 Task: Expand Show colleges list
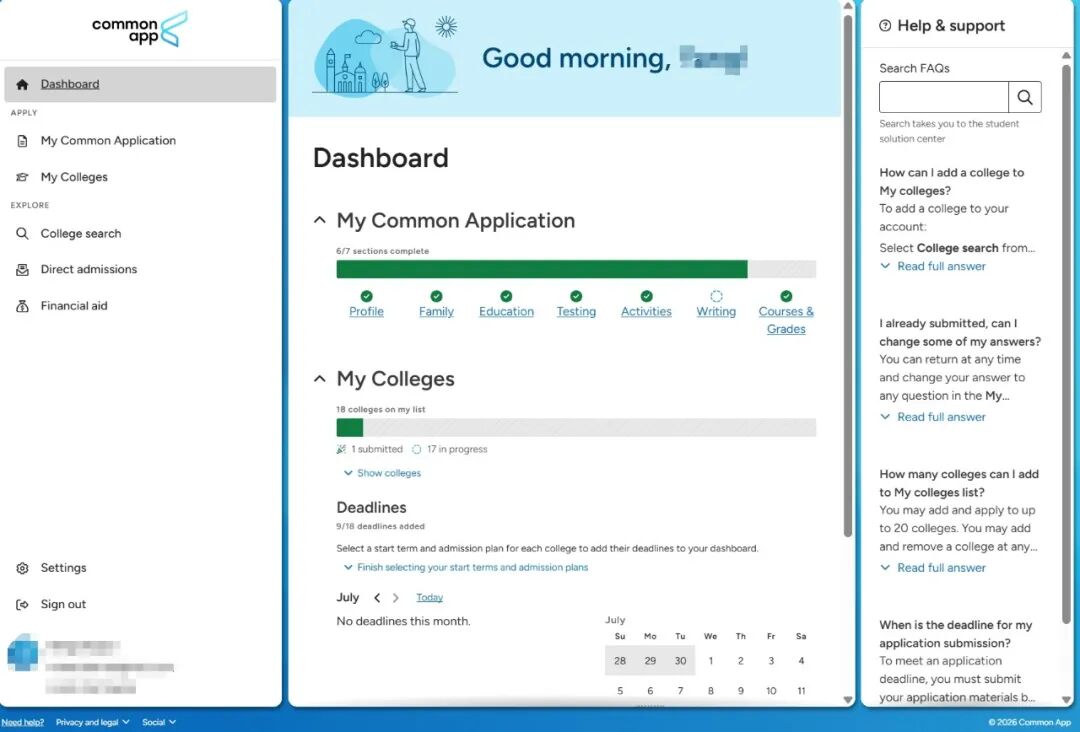click(382, 473)
